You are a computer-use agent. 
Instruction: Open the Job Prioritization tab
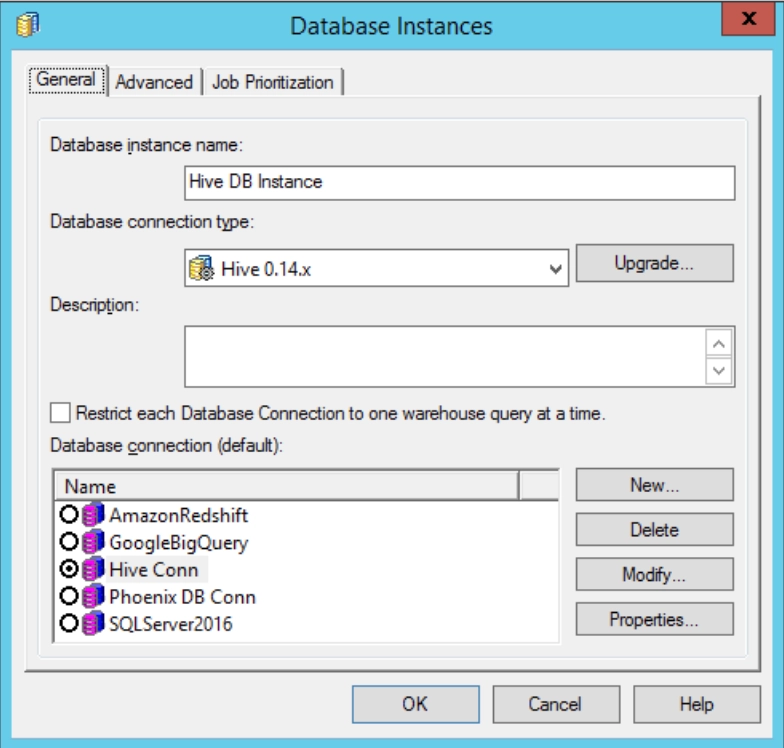pos(273,82)
